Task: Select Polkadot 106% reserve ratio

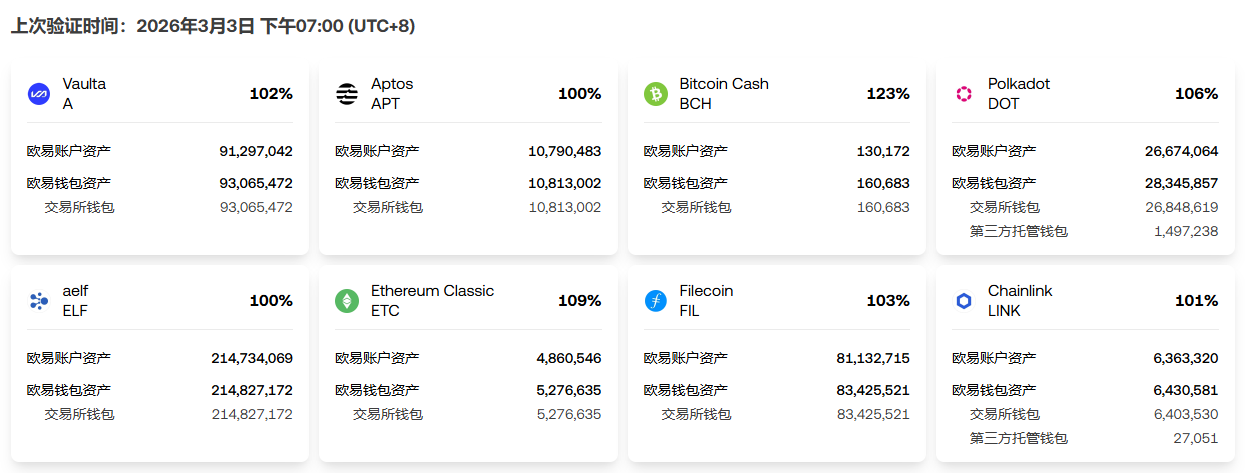Action: coord(1196,94)
